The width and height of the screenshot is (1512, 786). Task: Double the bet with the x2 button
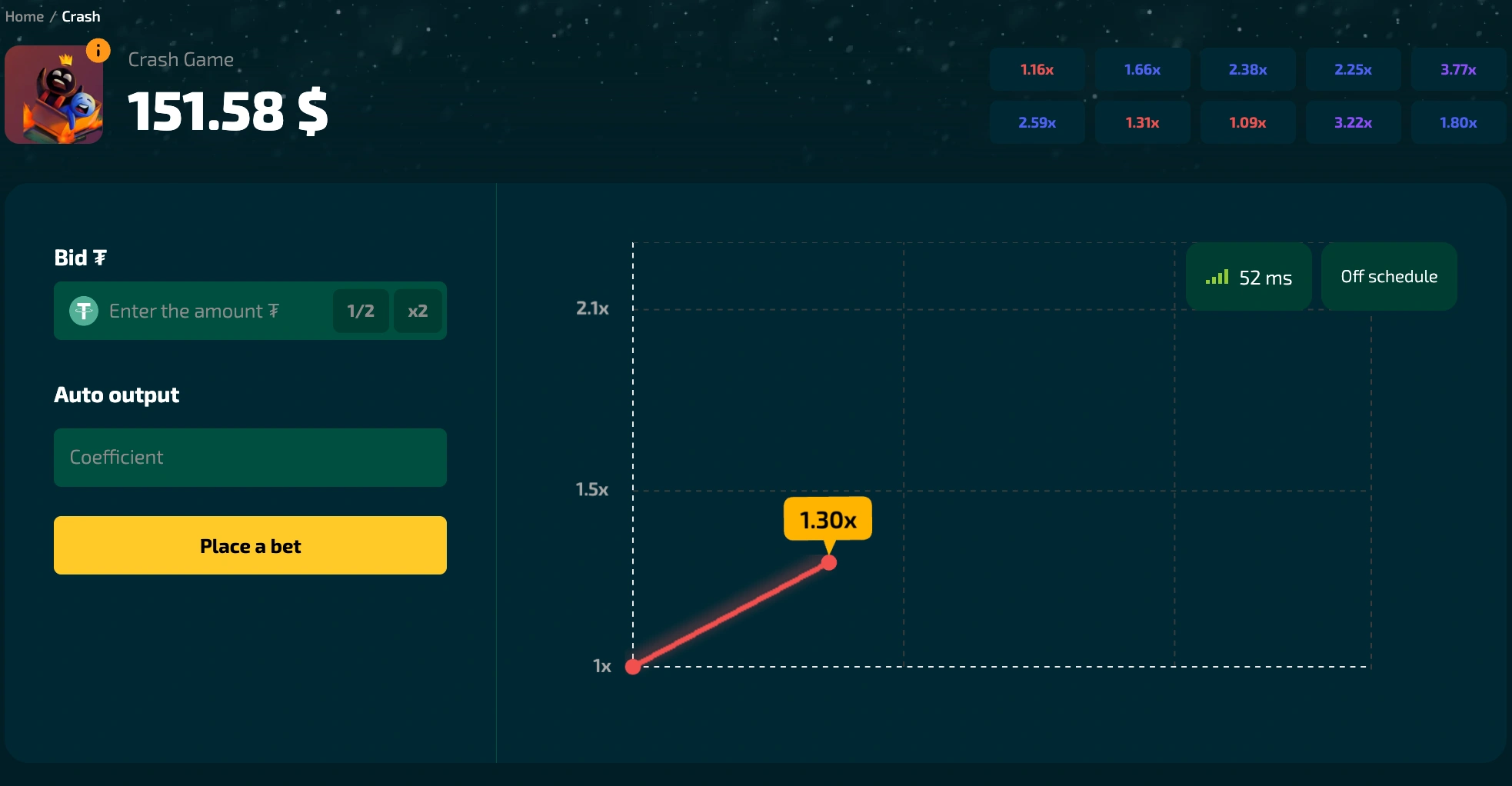tap(418, 311)
